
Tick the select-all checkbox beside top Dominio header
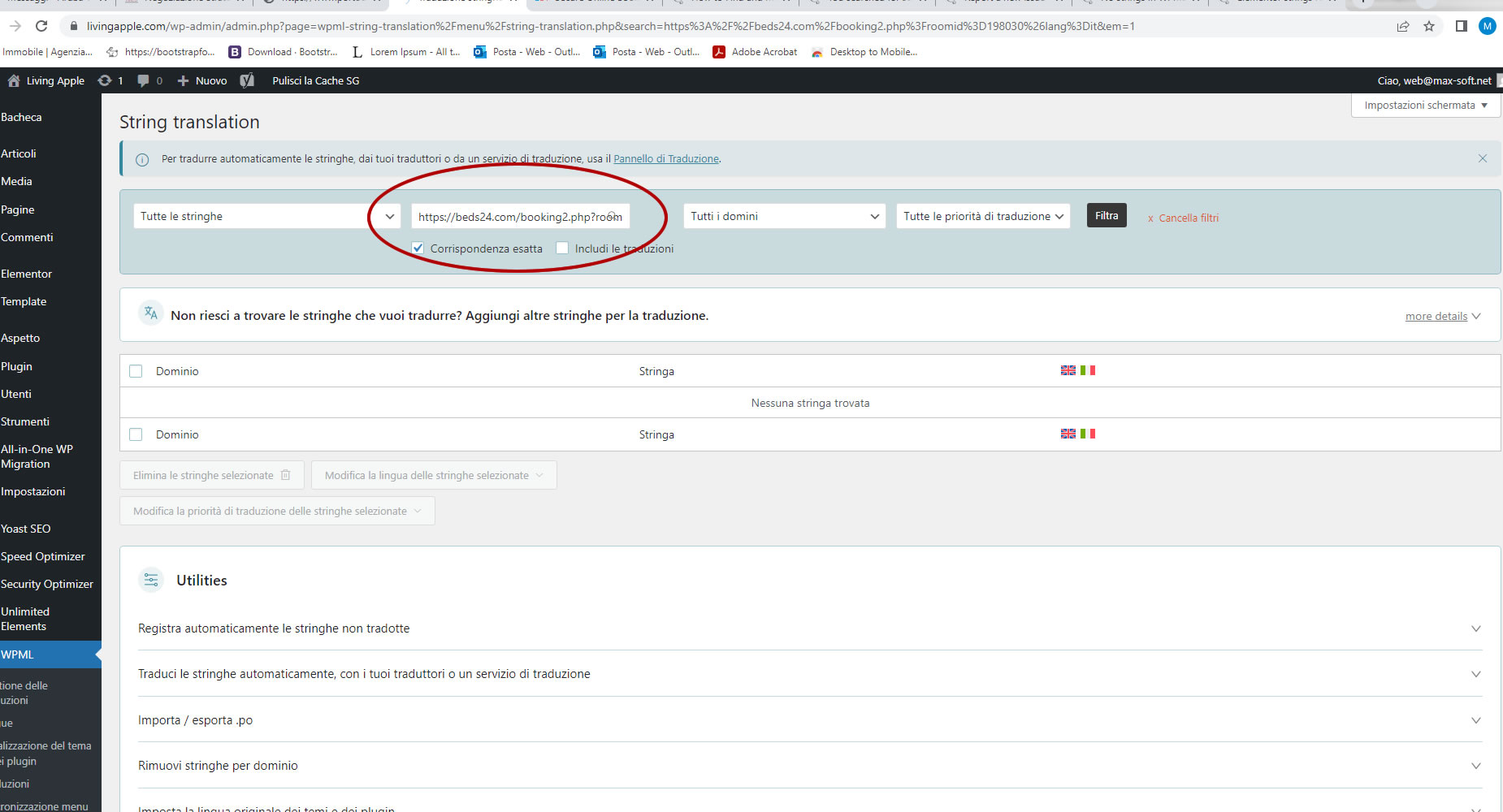coord(136,371)
